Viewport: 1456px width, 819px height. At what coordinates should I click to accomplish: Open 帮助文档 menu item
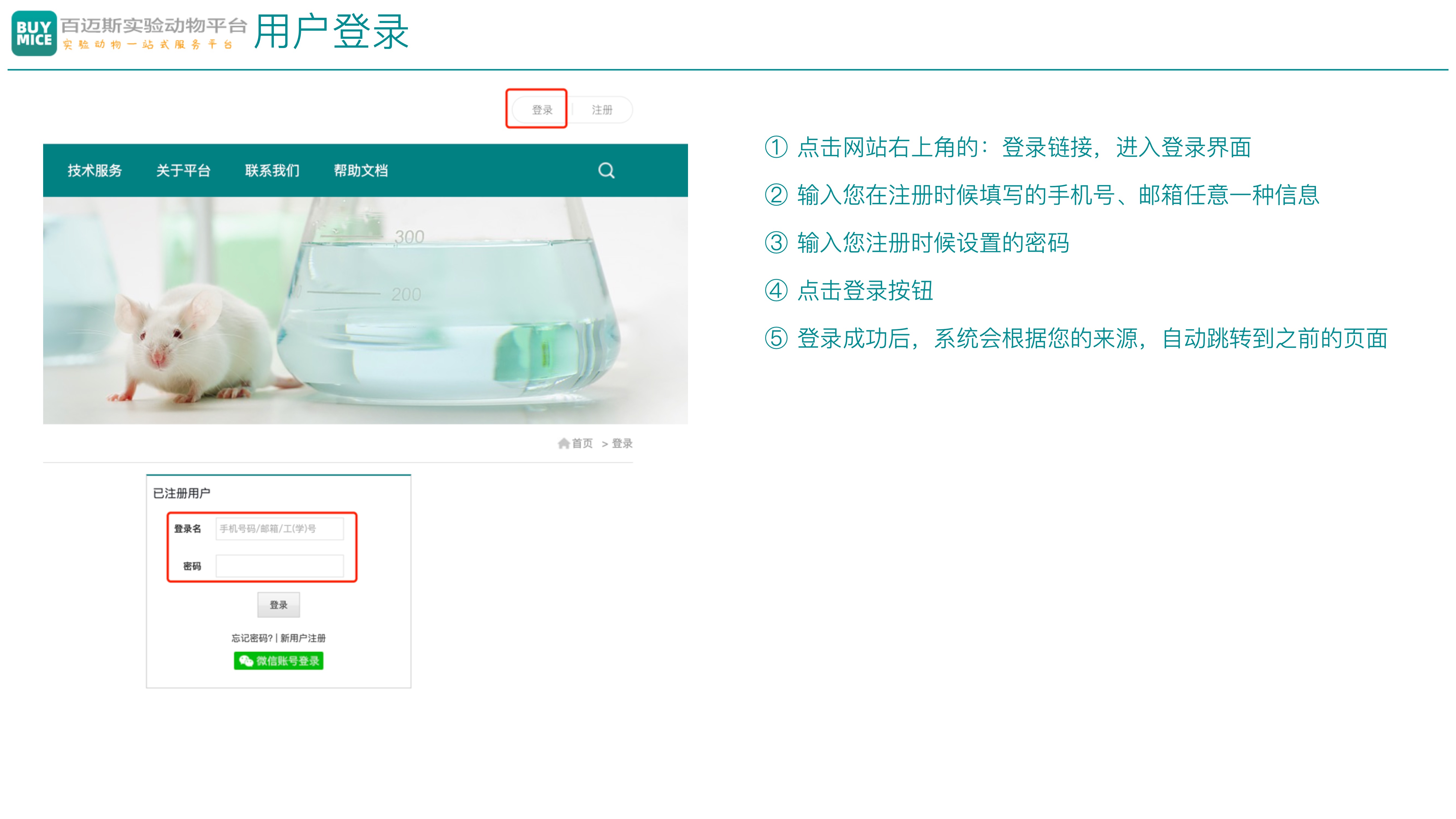point(361,171)
